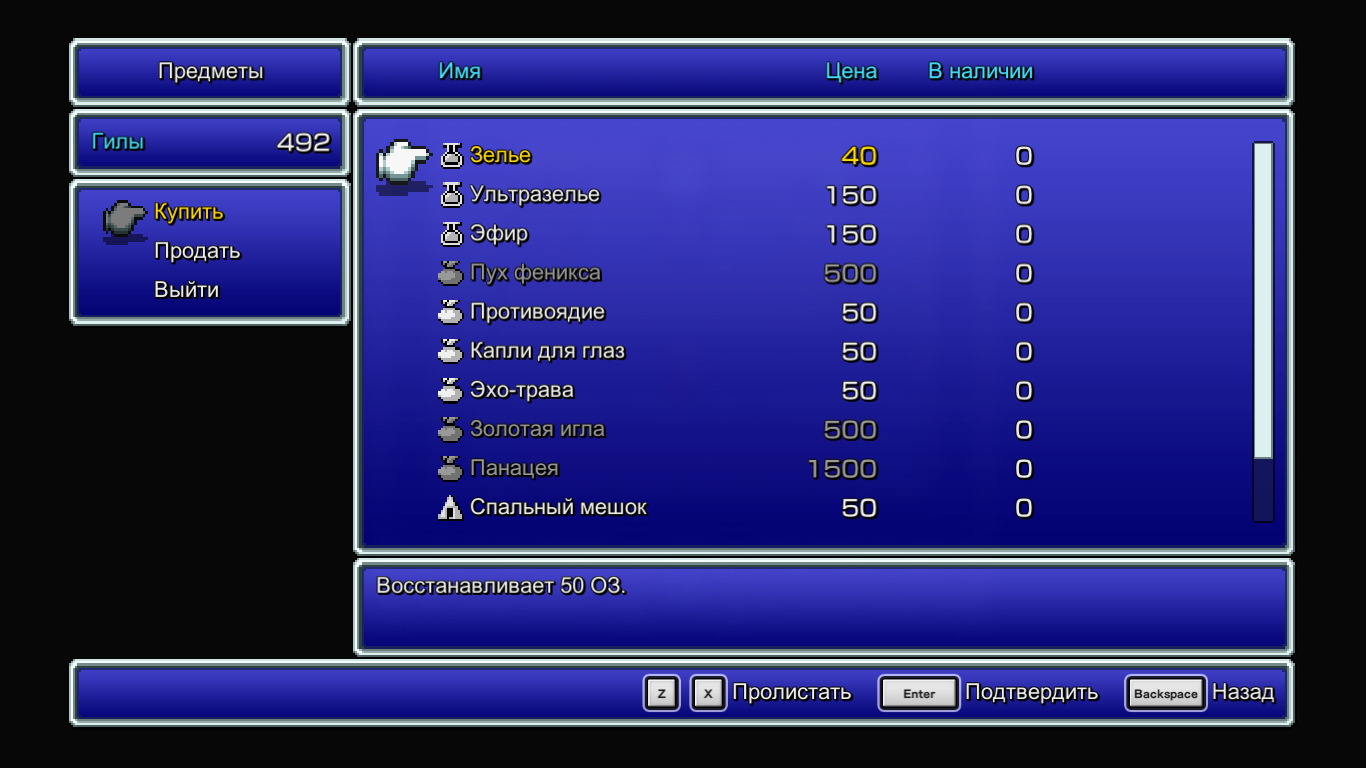The width and height of the screenshot is (1366, 768).
Task: Click the potion icon beside Ультразелье
Action: [451, 194]
